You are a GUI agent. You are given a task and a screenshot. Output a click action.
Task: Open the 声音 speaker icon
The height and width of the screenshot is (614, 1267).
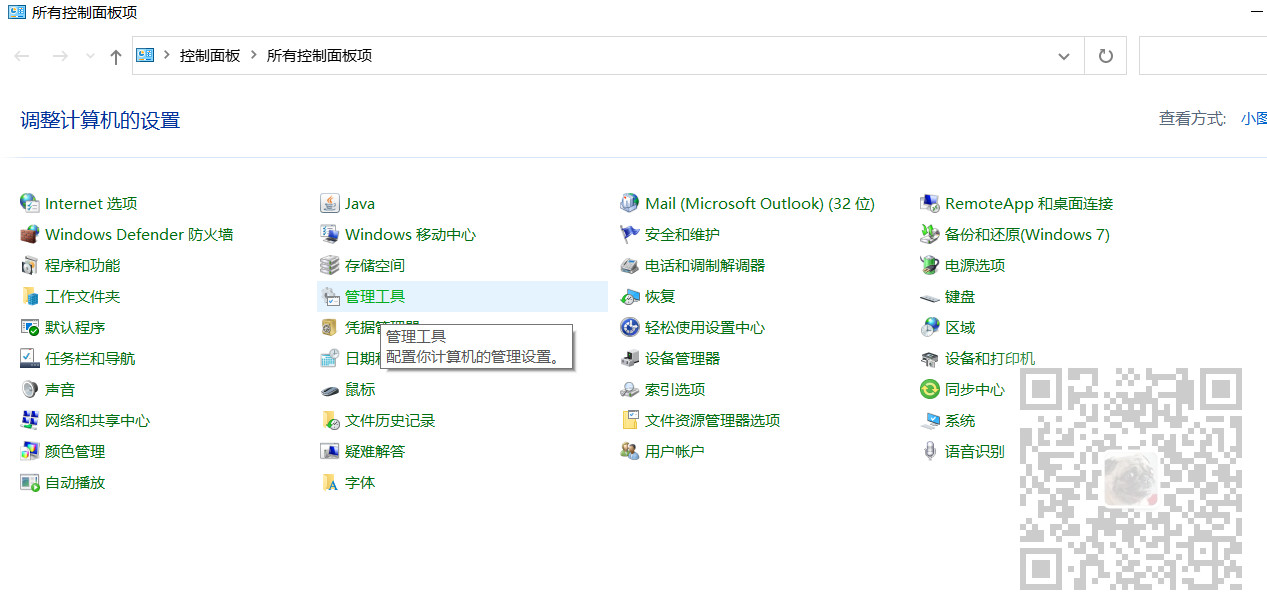tap(29, 389)
